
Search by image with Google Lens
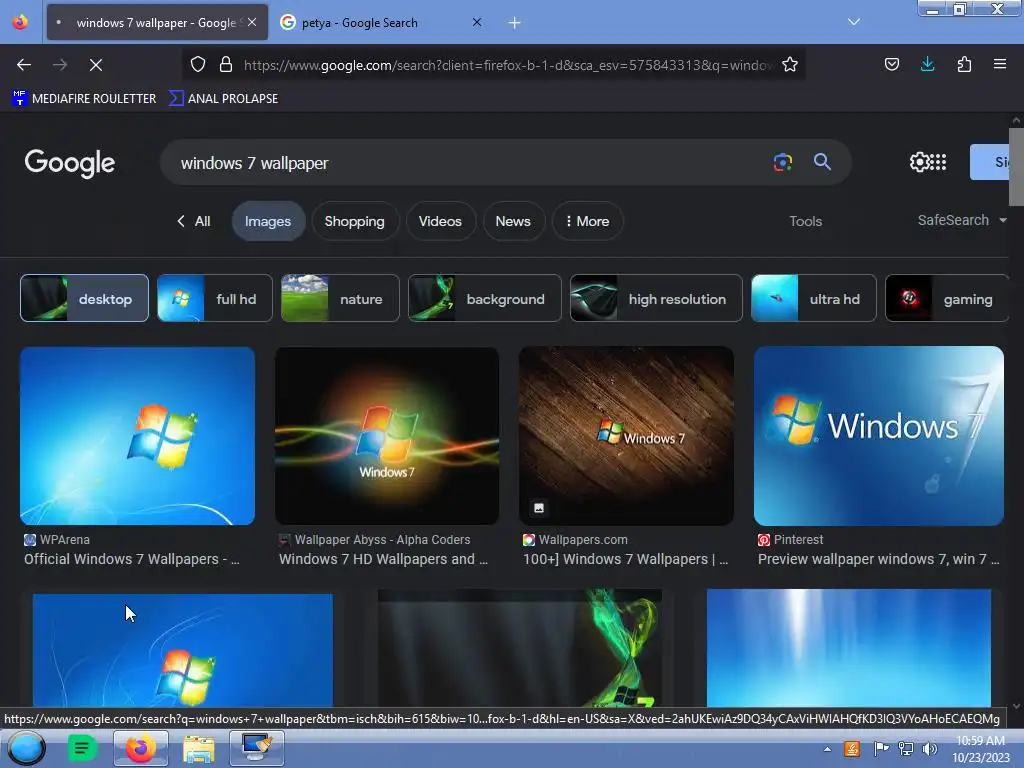[x=782, y=162]
